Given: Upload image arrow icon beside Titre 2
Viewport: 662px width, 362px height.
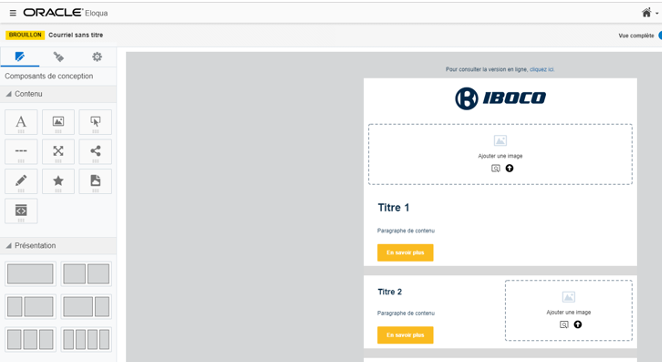Looking at the screenshot, I should [578, 324].
